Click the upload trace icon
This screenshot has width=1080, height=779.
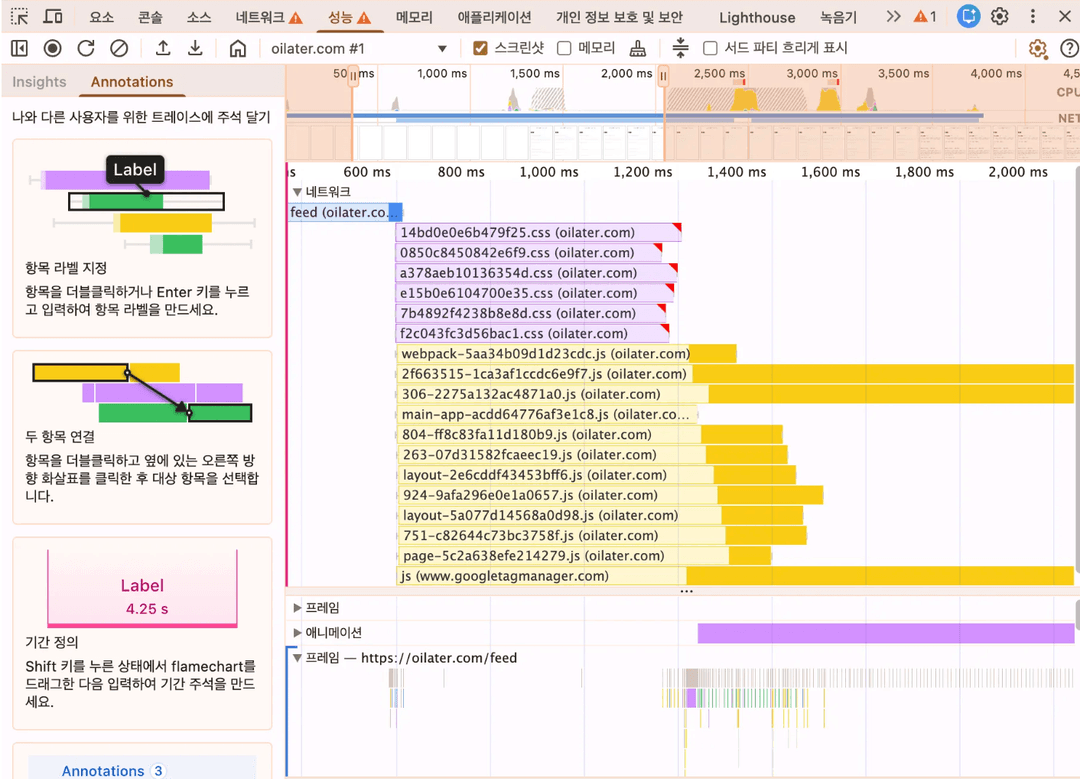163,49
